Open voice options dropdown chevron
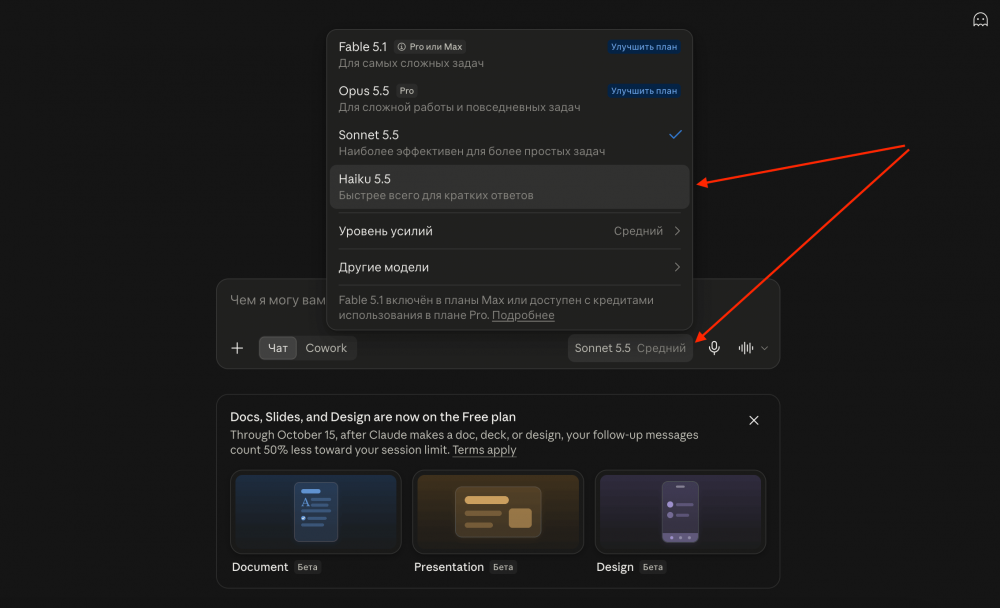1000x608 pixels. pos(765,348)
